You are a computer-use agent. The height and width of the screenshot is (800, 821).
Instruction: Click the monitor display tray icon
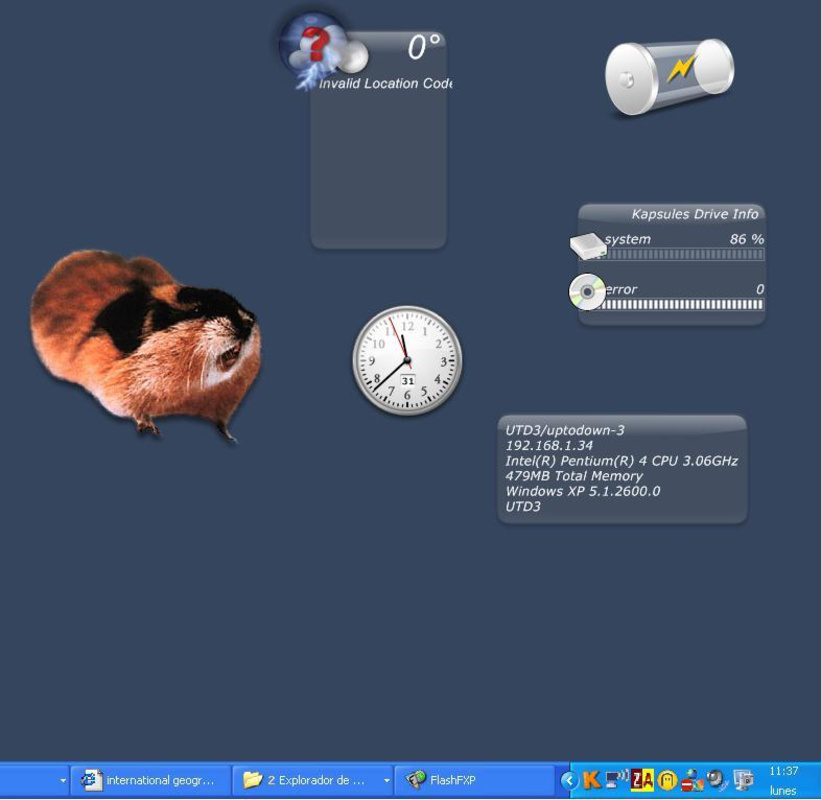point(742,780)
